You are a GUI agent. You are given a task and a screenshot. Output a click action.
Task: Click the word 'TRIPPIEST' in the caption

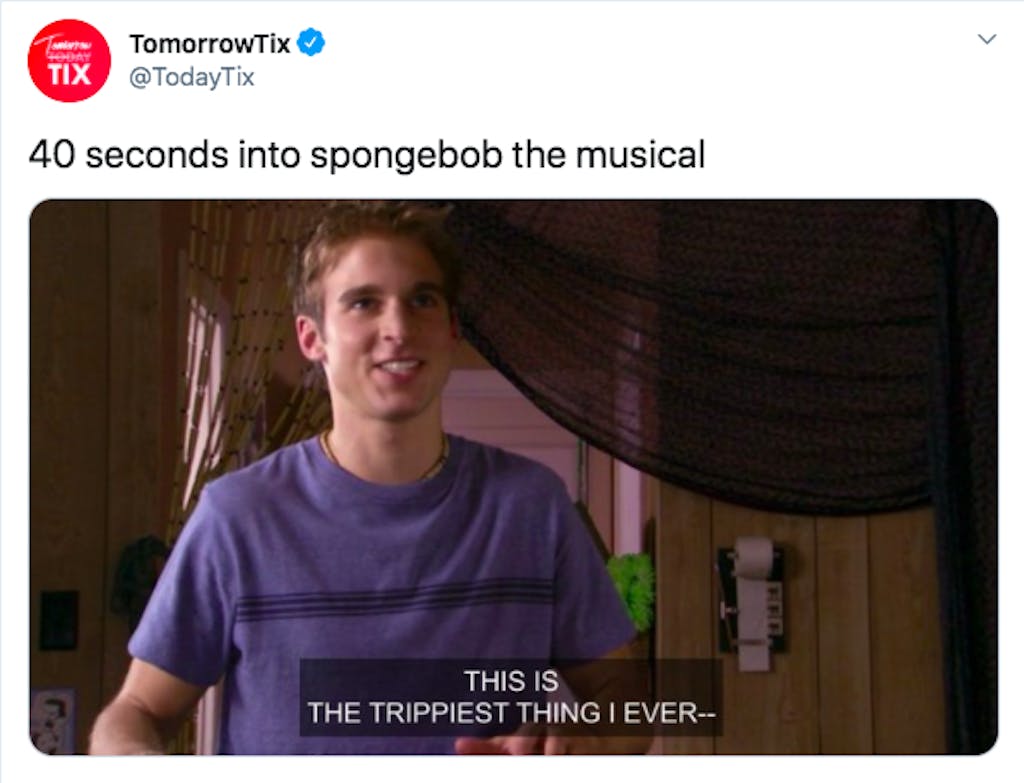click(439, 712)
